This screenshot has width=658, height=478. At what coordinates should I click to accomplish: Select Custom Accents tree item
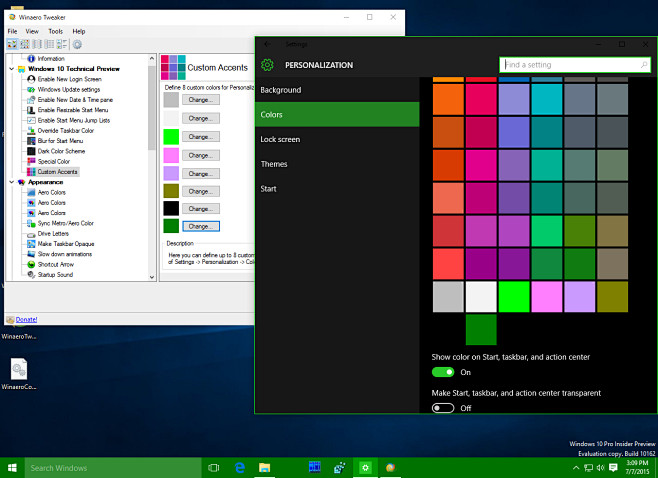(x=57, y=172)
